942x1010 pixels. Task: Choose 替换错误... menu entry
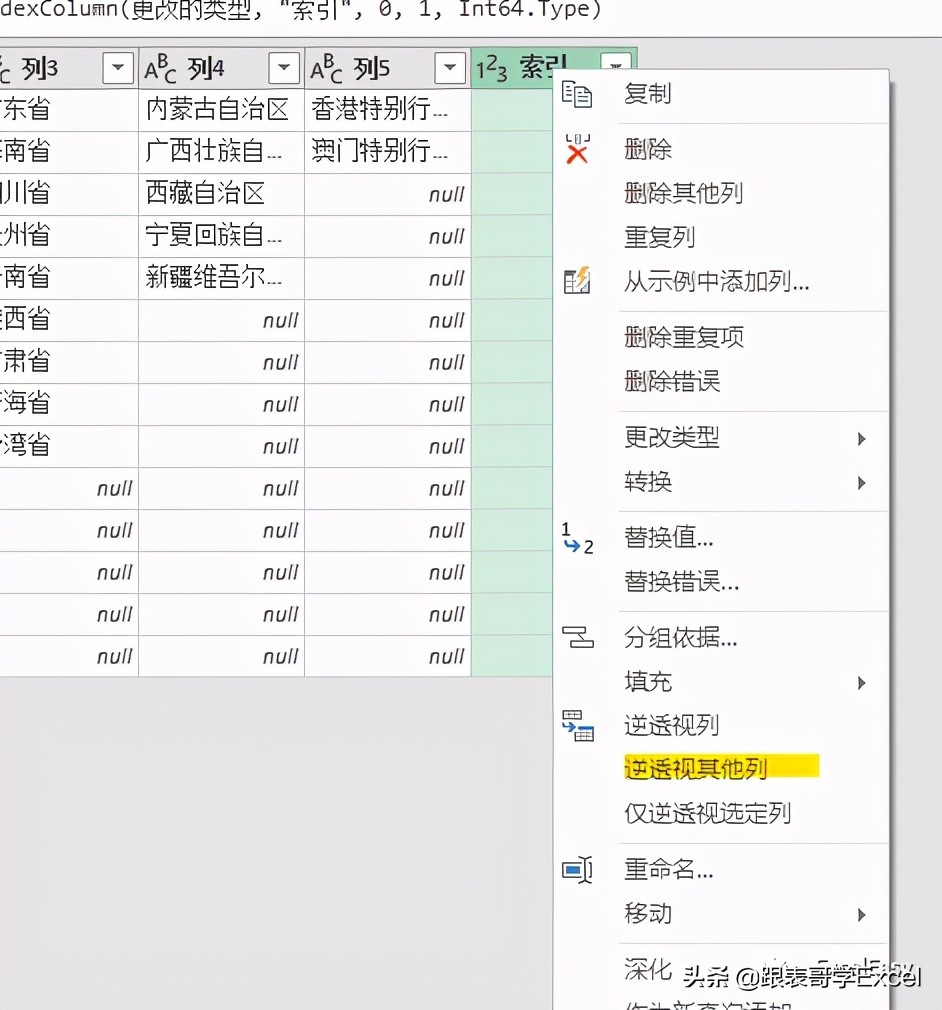681,582
